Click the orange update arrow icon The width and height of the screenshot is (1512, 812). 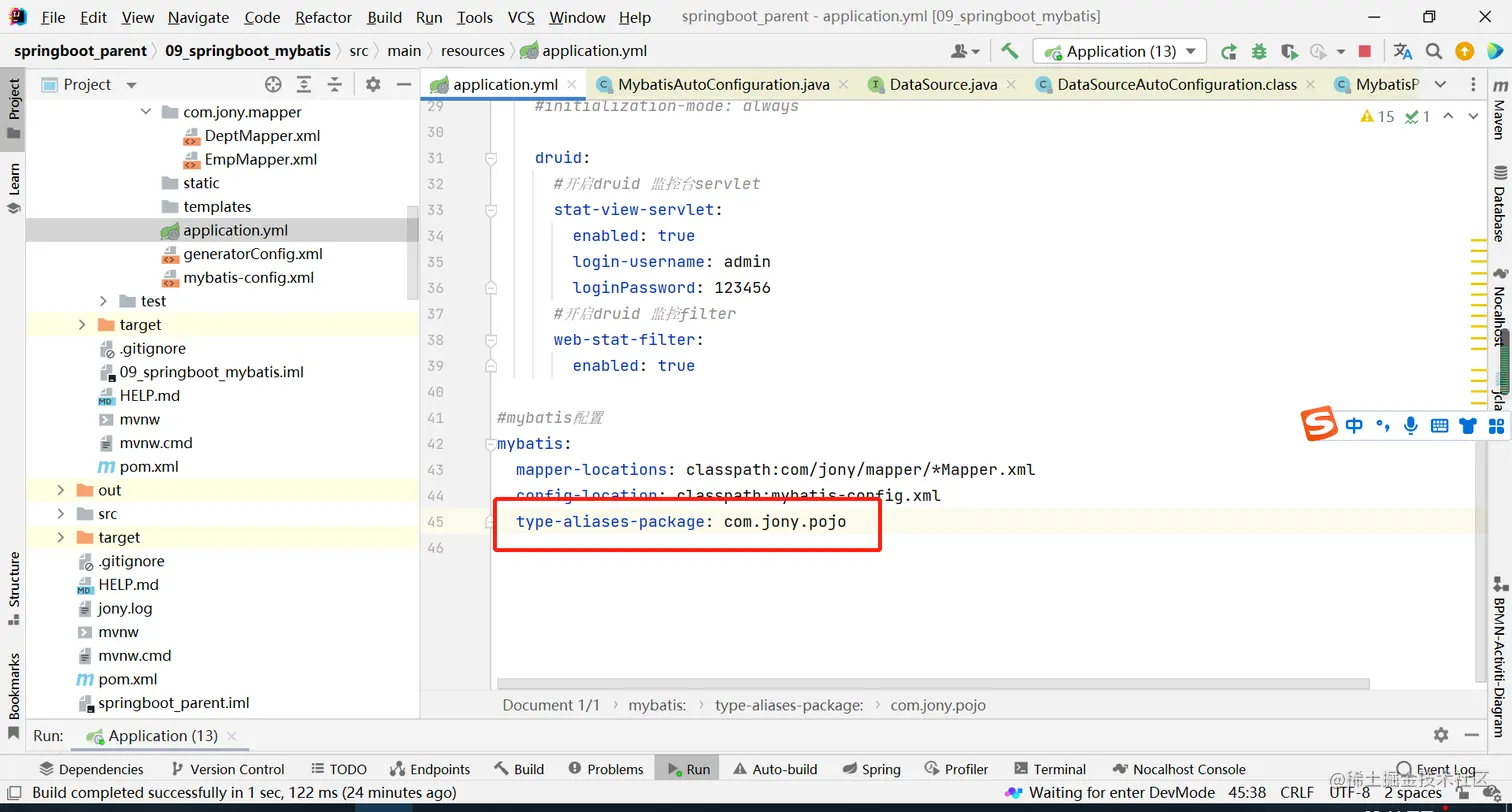(x=1464, y=51)
